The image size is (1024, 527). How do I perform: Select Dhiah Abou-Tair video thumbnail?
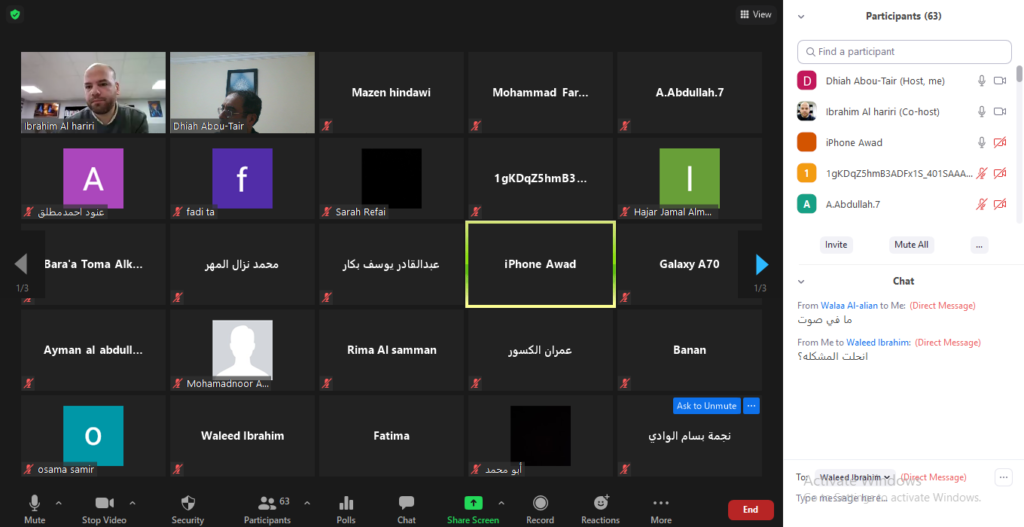tap(242, 93)
